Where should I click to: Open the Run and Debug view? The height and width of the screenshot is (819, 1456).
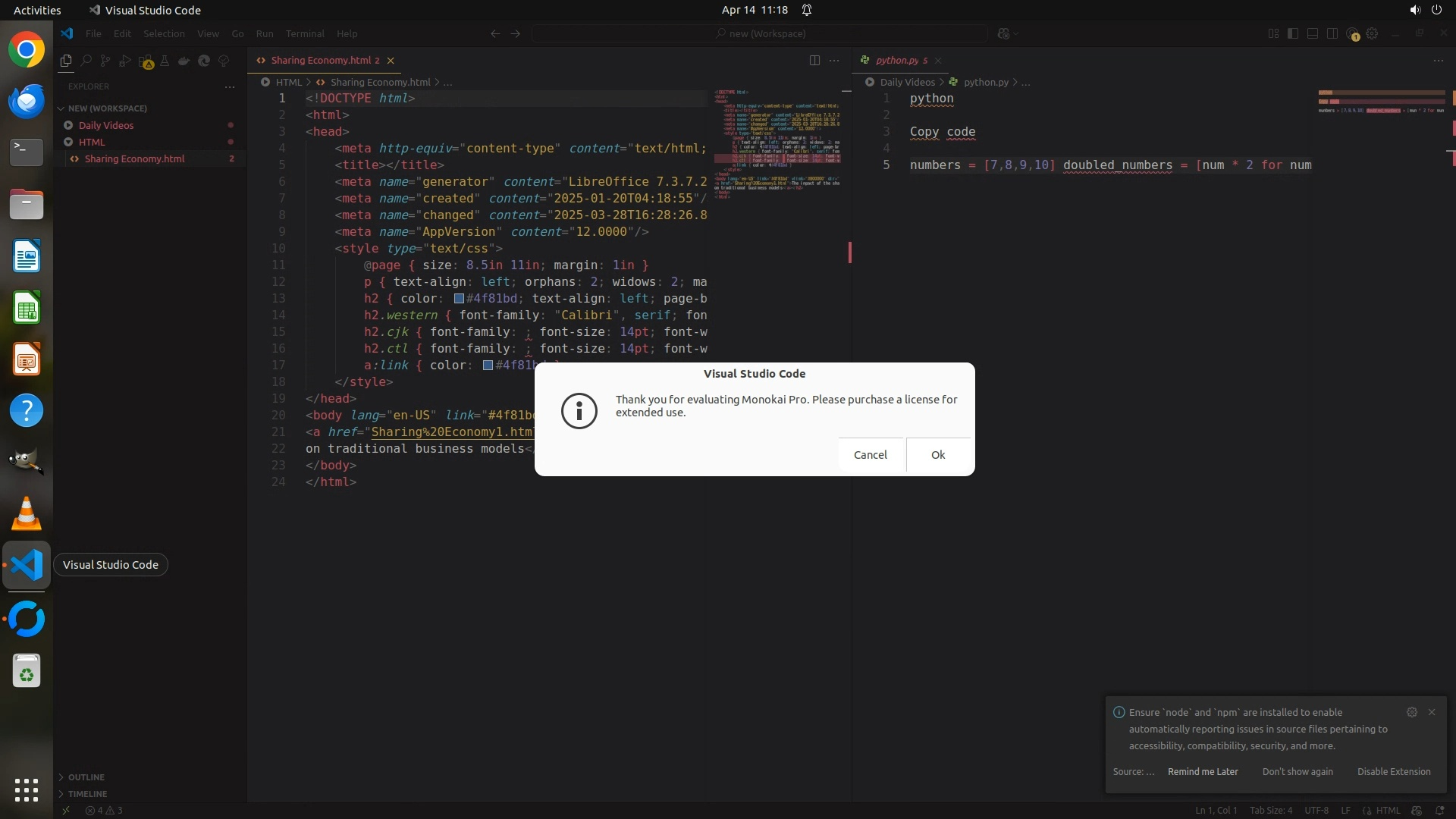click(125, 61)
